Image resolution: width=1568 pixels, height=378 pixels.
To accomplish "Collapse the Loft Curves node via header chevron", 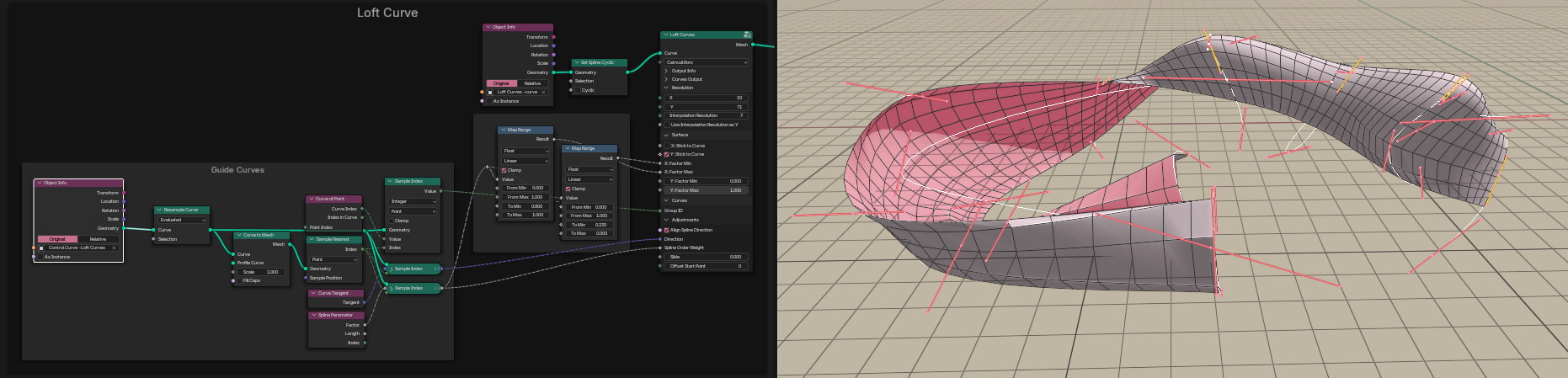I will click(665, 35).
